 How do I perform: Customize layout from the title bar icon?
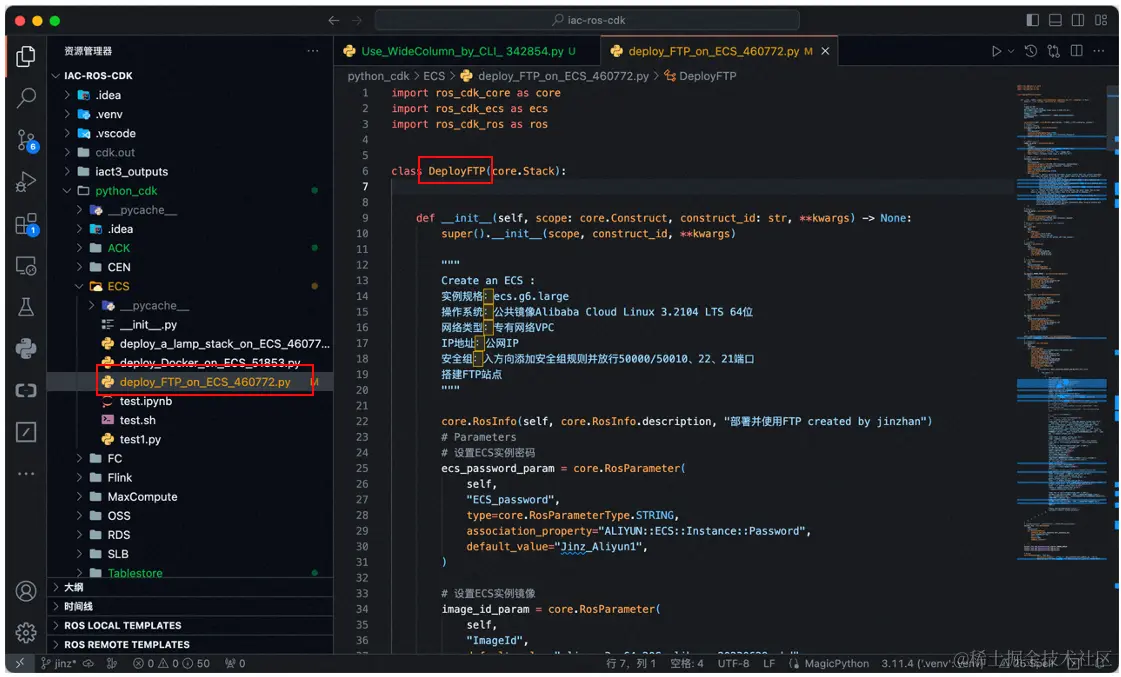pos(1101,20)
